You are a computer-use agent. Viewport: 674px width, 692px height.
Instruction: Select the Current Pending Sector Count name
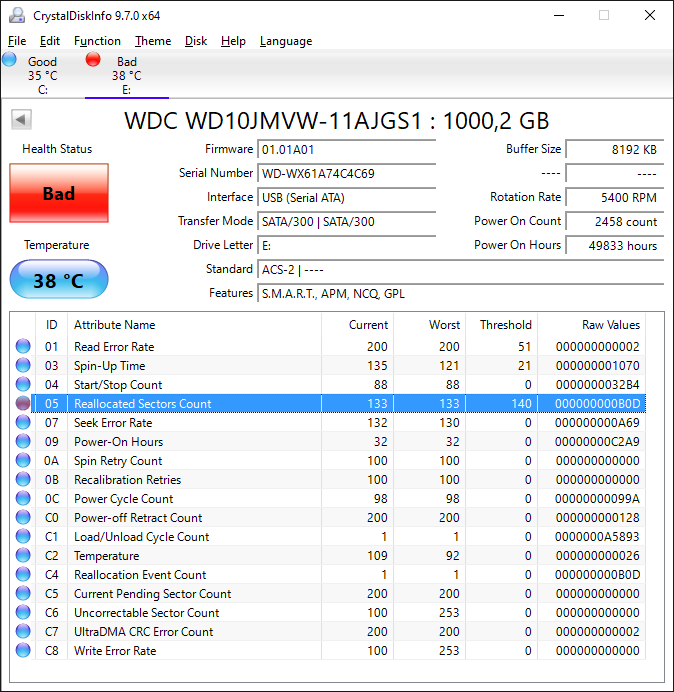[x=152, y=594]
